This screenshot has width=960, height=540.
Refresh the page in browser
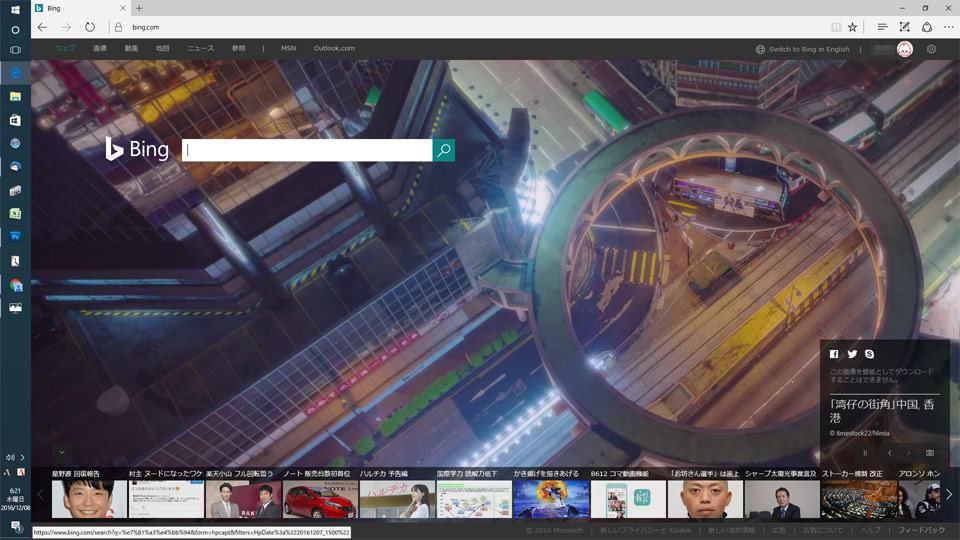[90, 27]
